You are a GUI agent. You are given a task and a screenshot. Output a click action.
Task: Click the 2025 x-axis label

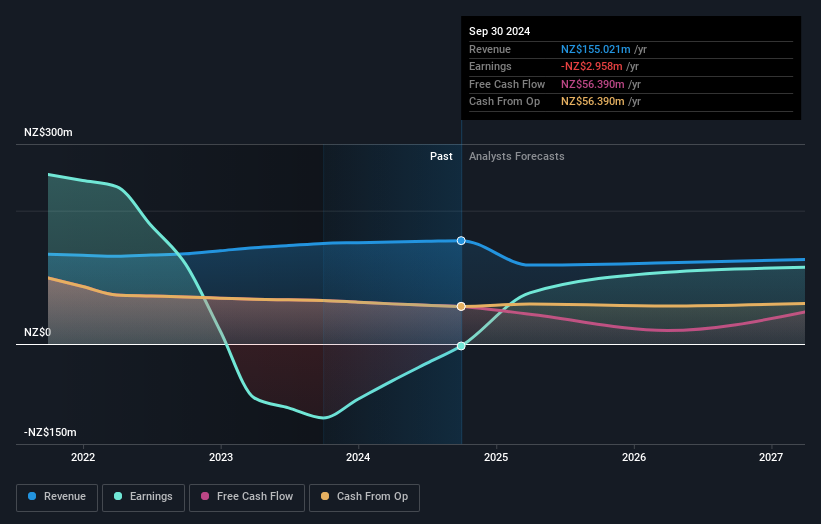pyautogui.click(x=496, y=457)
